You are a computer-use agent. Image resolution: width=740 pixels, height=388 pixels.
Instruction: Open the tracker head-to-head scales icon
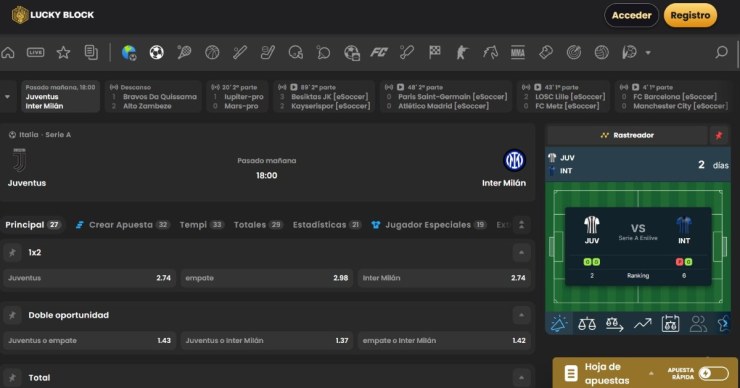tap(587, 324)
